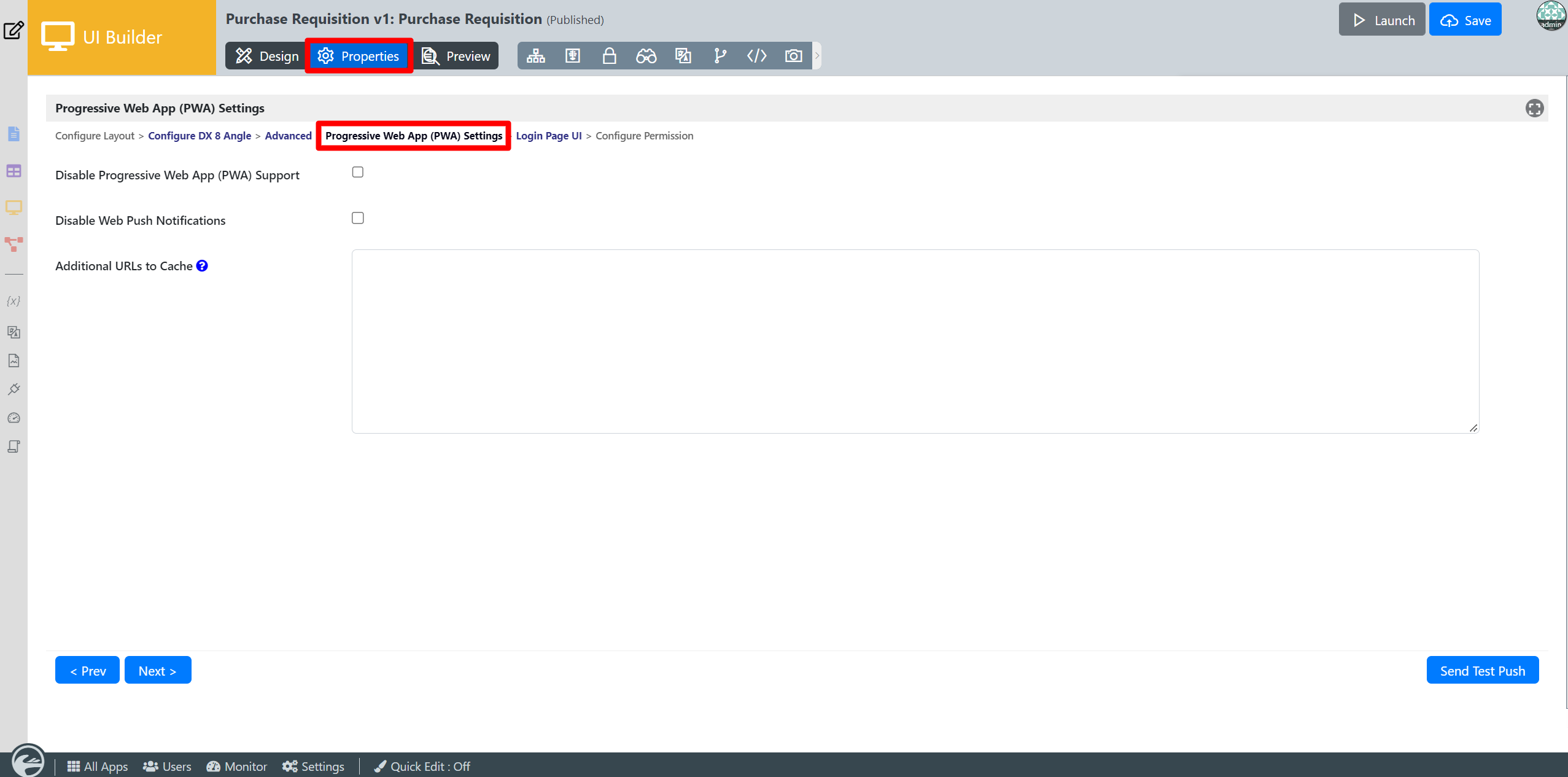
Task: Open the All Apps menu
Action: pyautogui.click(x=98, y=766)
